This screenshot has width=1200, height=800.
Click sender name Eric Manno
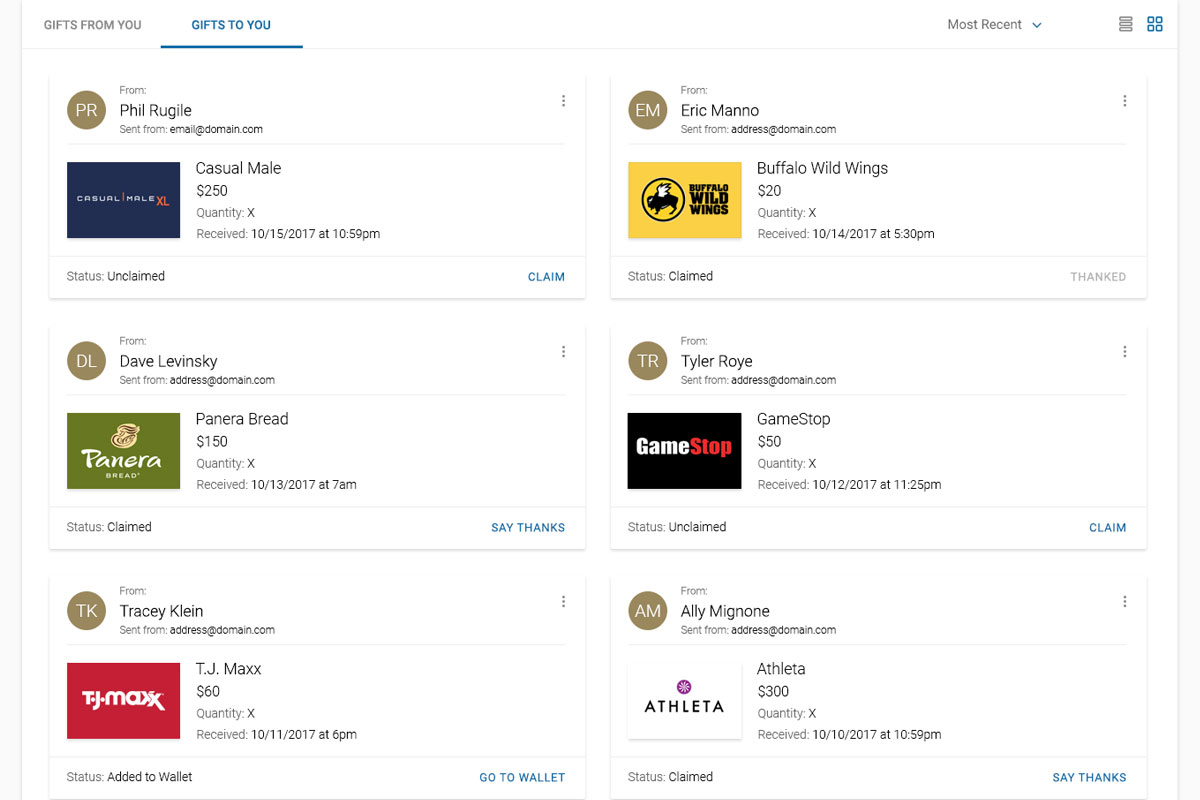720,110
